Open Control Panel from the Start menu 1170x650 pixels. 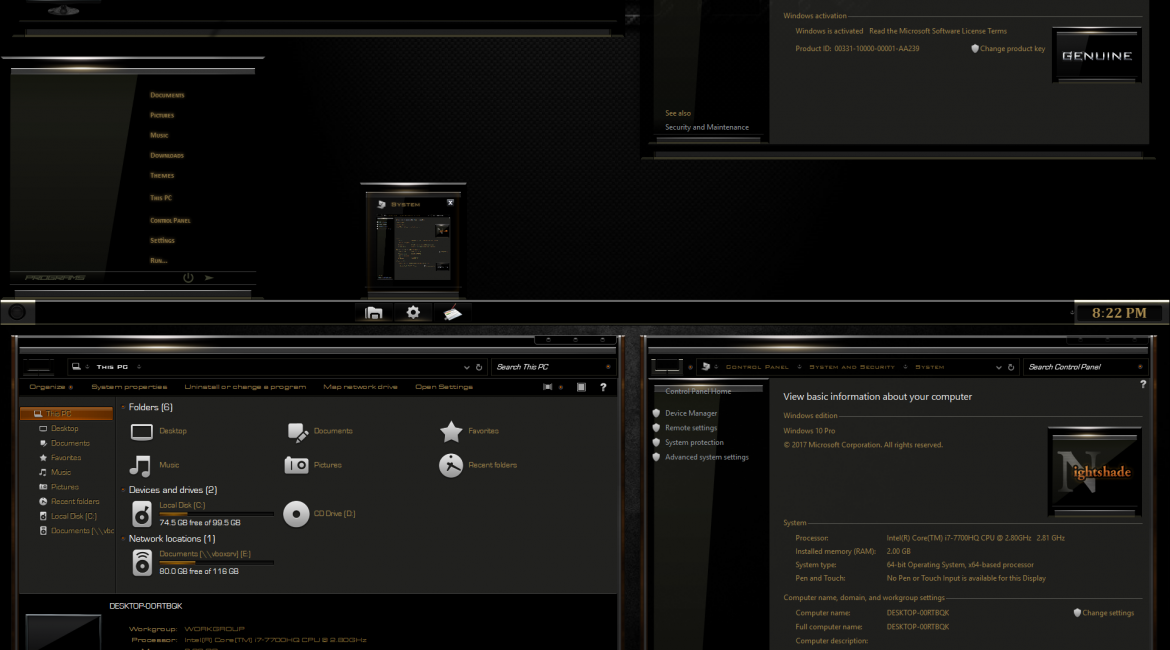pyautogui.click(x=170, y=221)
